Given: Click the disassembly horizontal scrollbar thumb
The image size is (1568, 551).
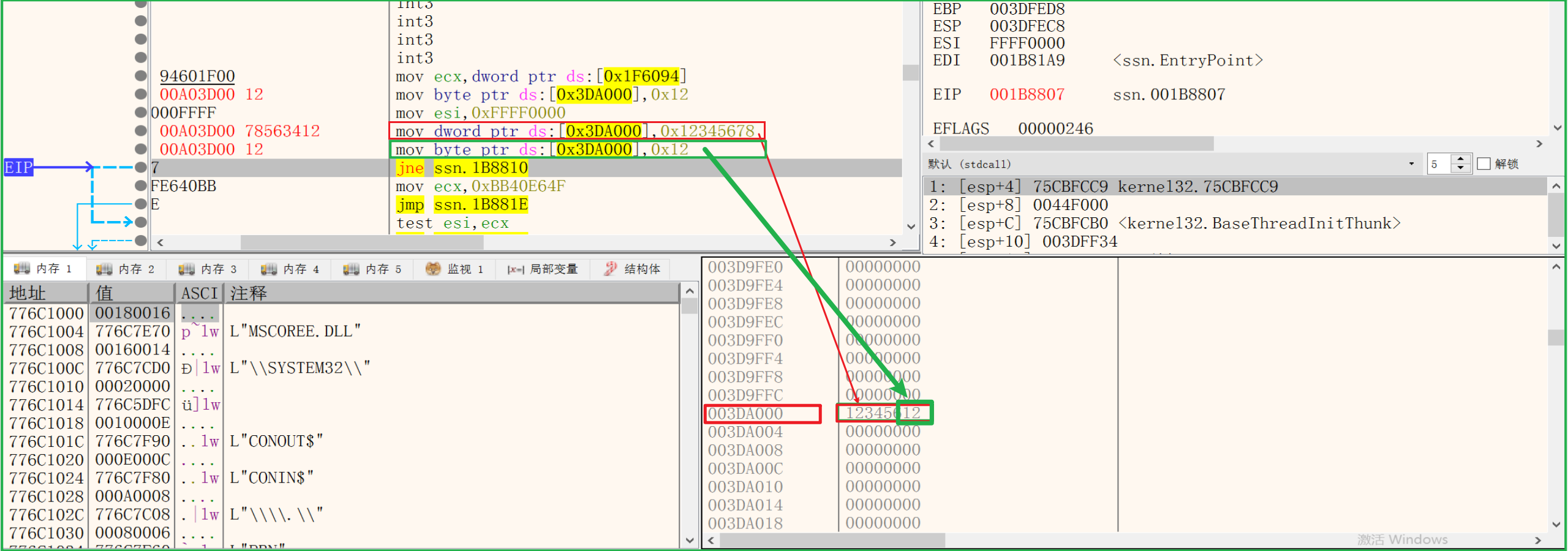Looking at the screenshot, I should [x=361, y=242].
